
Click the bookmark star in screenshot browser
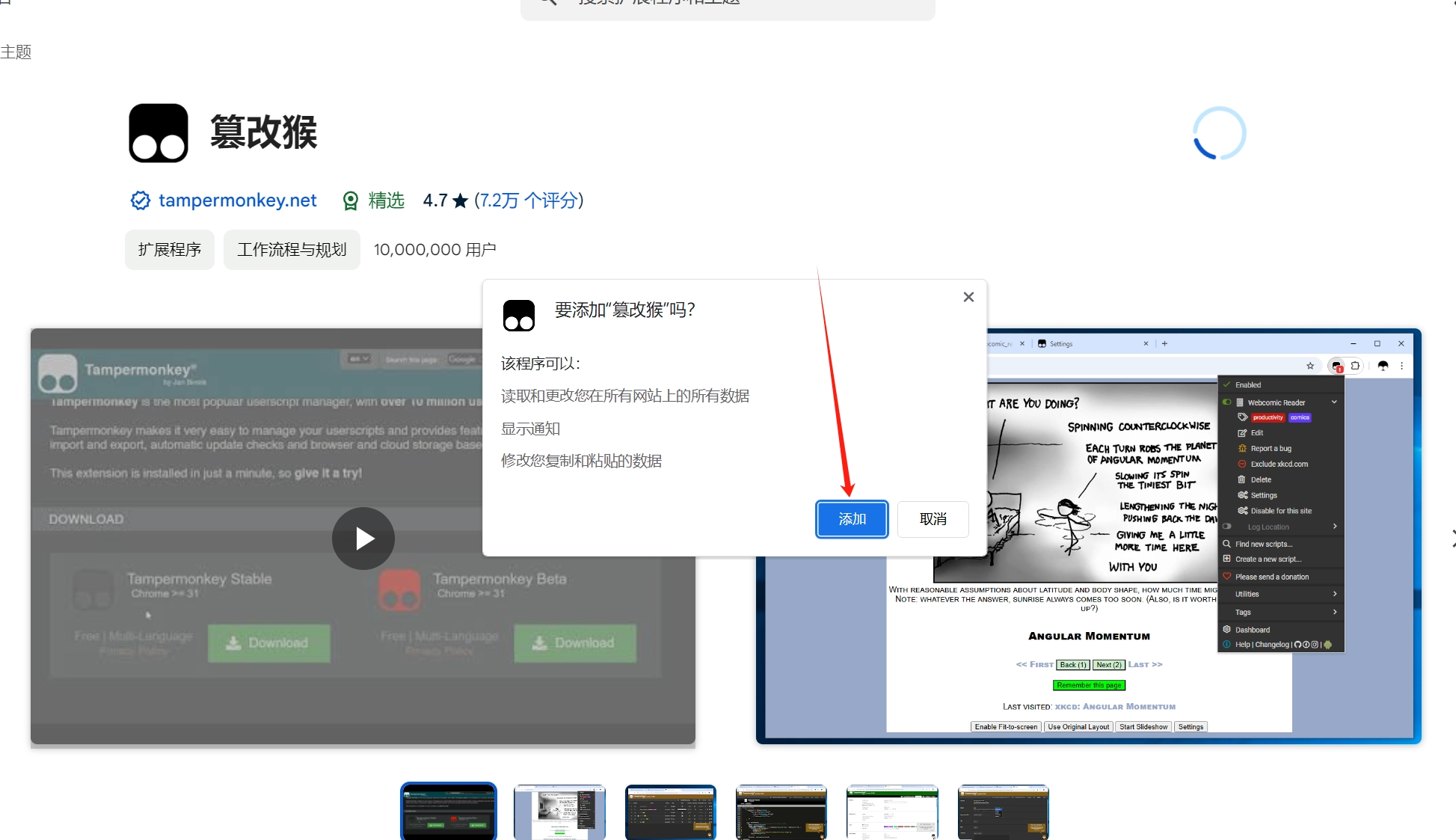(x=1310, y=366)
